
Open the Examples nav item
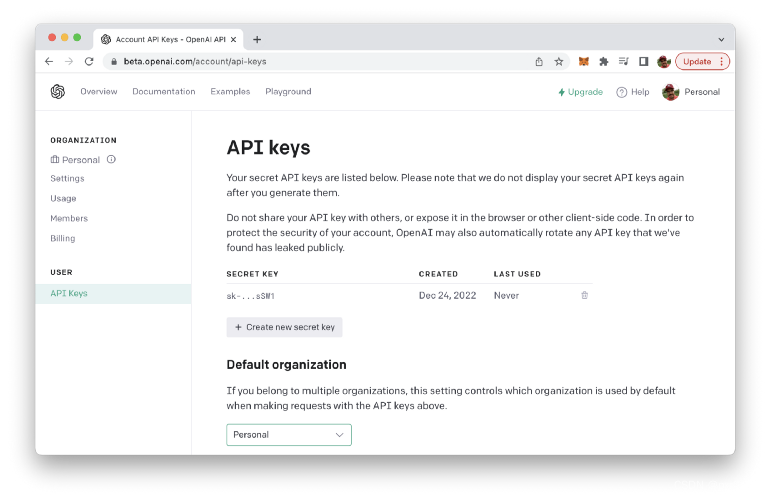(x=230, y=91)
